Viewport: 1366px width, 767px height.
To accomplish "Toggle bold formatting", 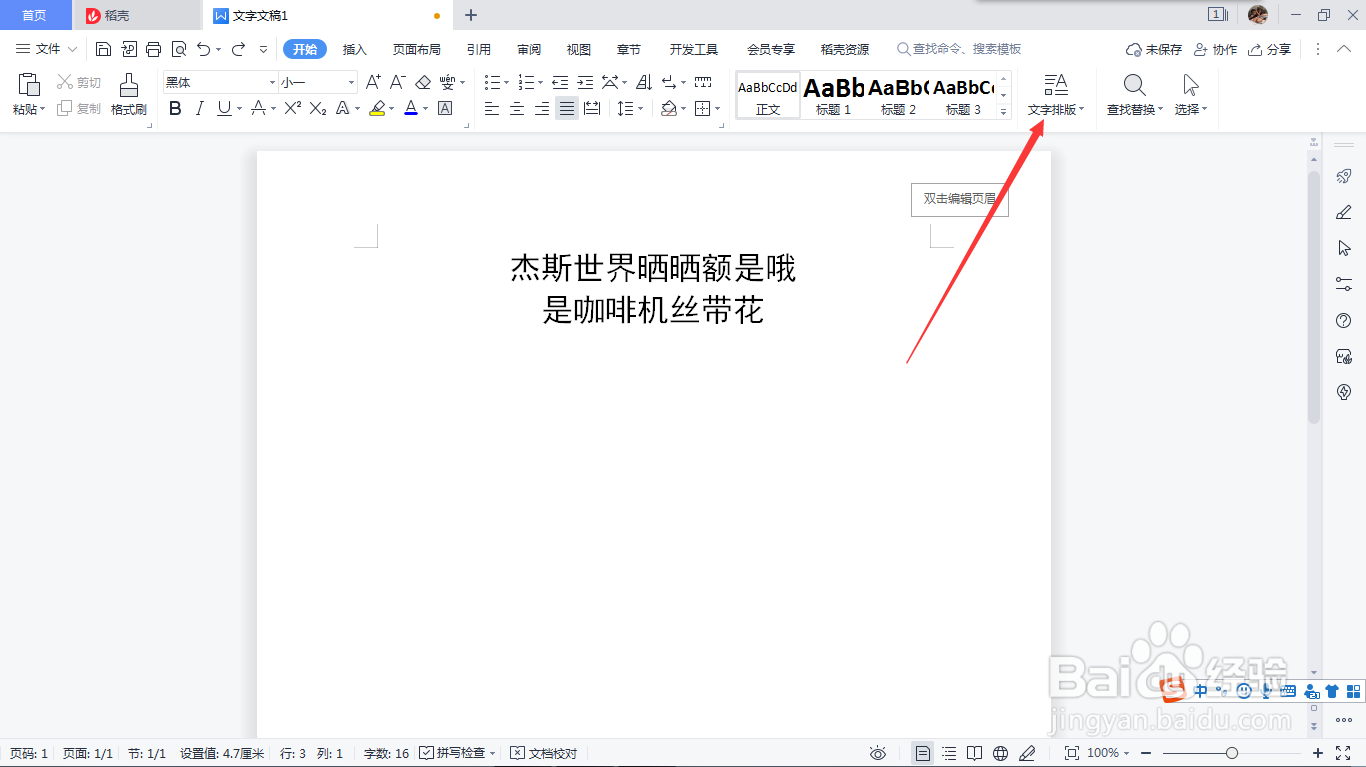I will pos(175,108).
